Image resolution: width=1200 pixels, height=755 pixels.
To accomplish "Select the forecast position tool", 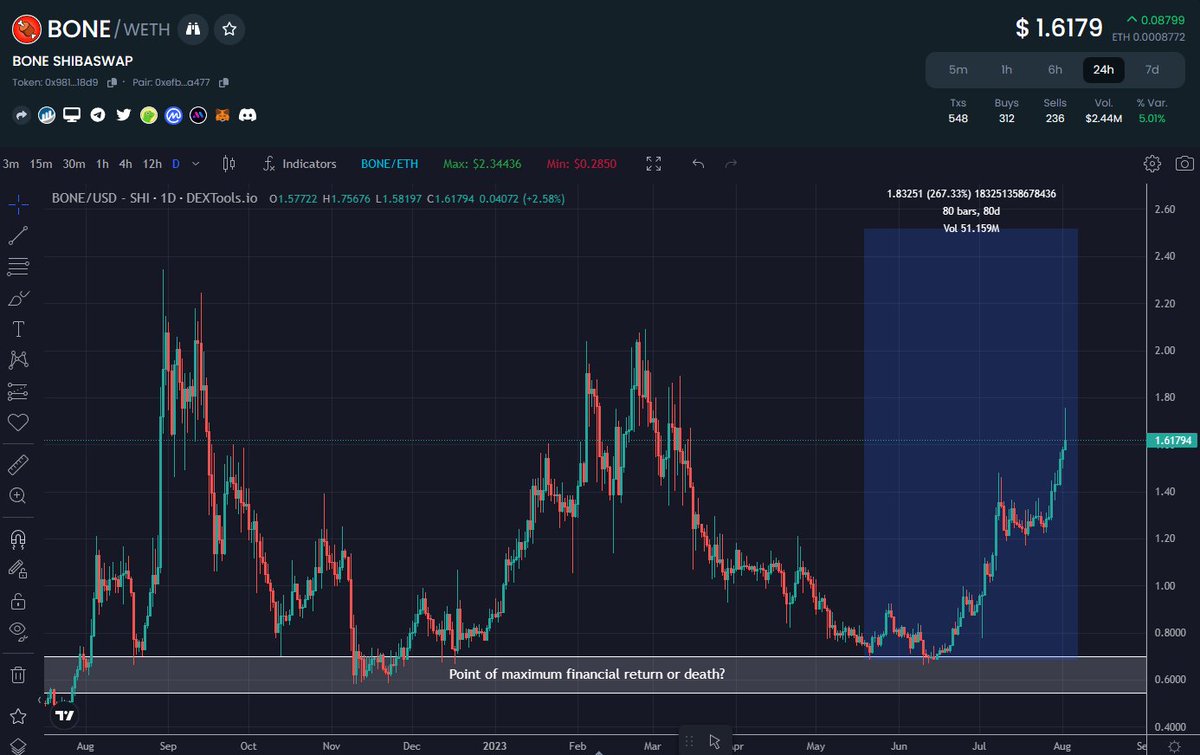I will (x=18, y=391).
